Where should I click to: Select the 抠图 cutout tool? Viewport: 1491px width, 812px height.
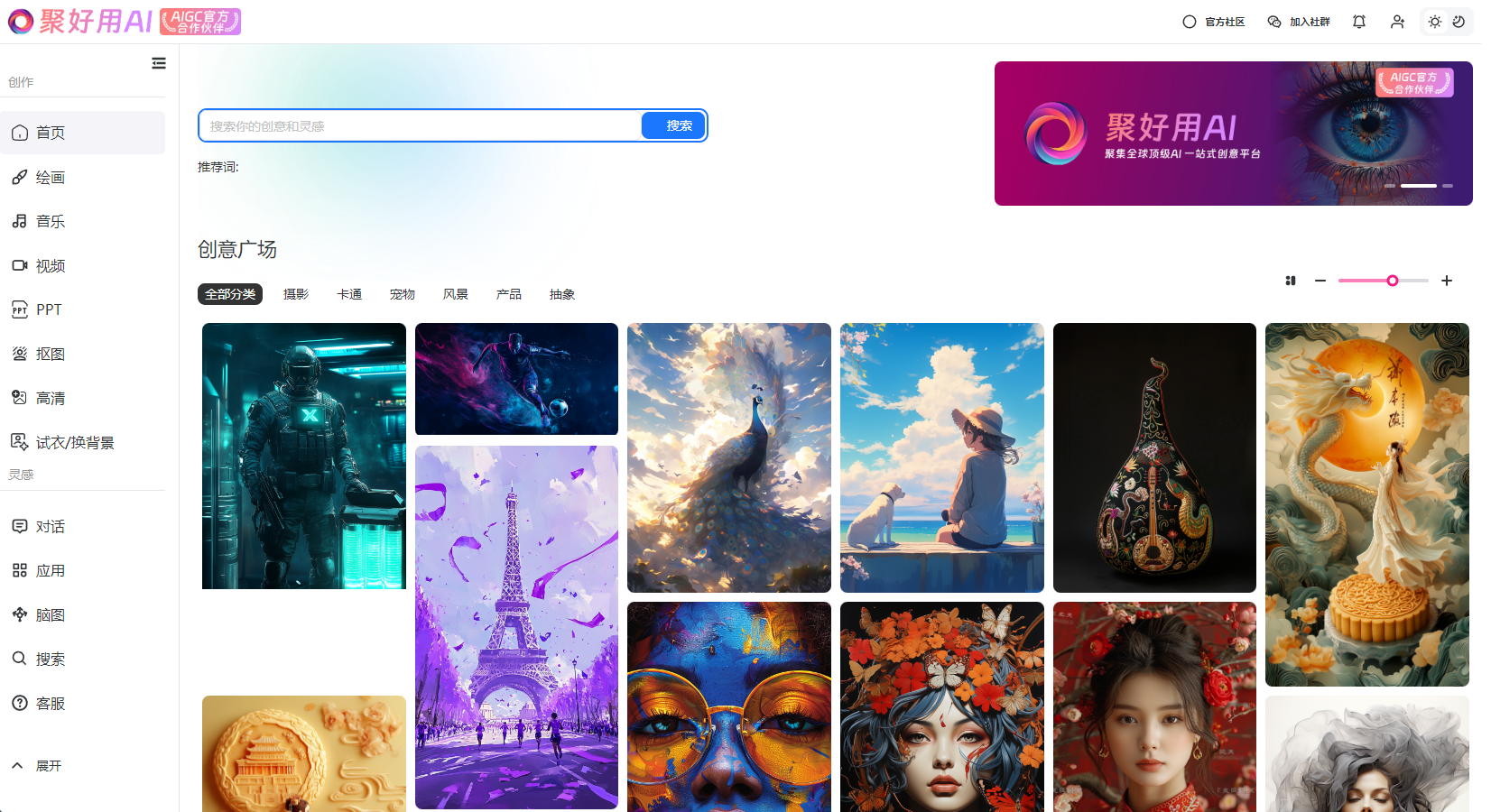(x=50, y=355)
